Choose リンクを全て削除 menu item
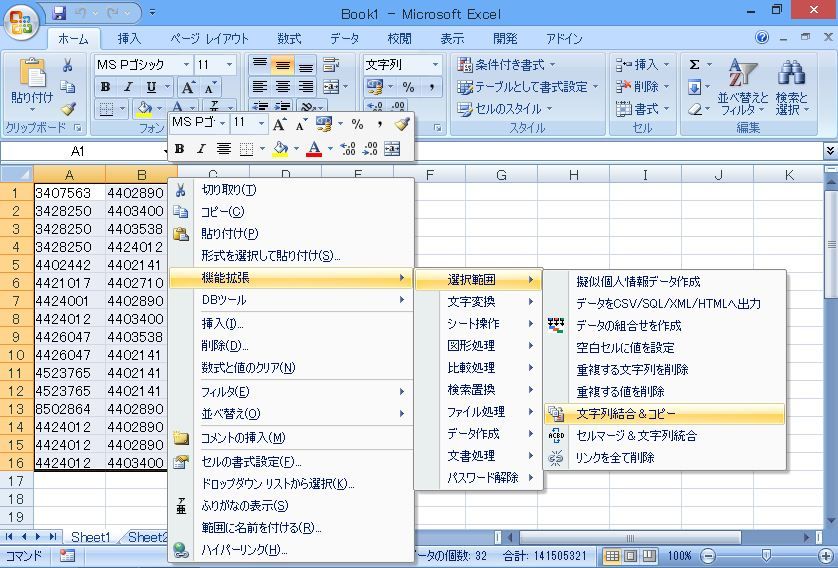 664,457
